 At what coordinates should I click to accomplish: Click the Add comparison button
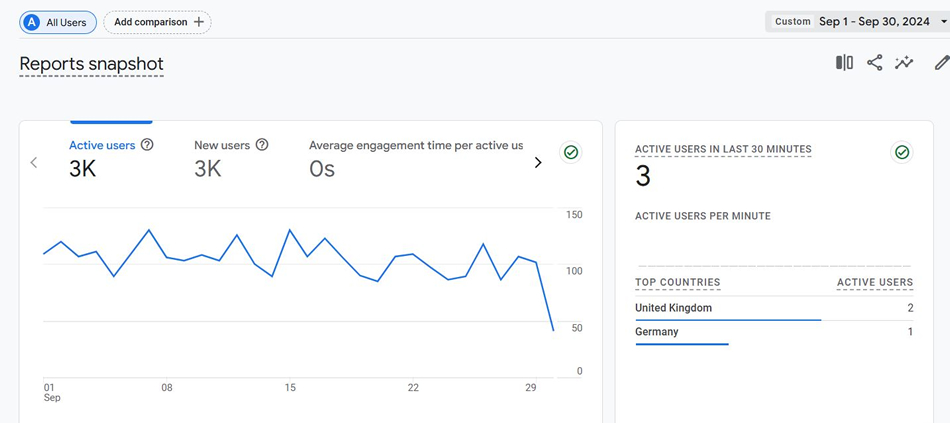point(158,22)
